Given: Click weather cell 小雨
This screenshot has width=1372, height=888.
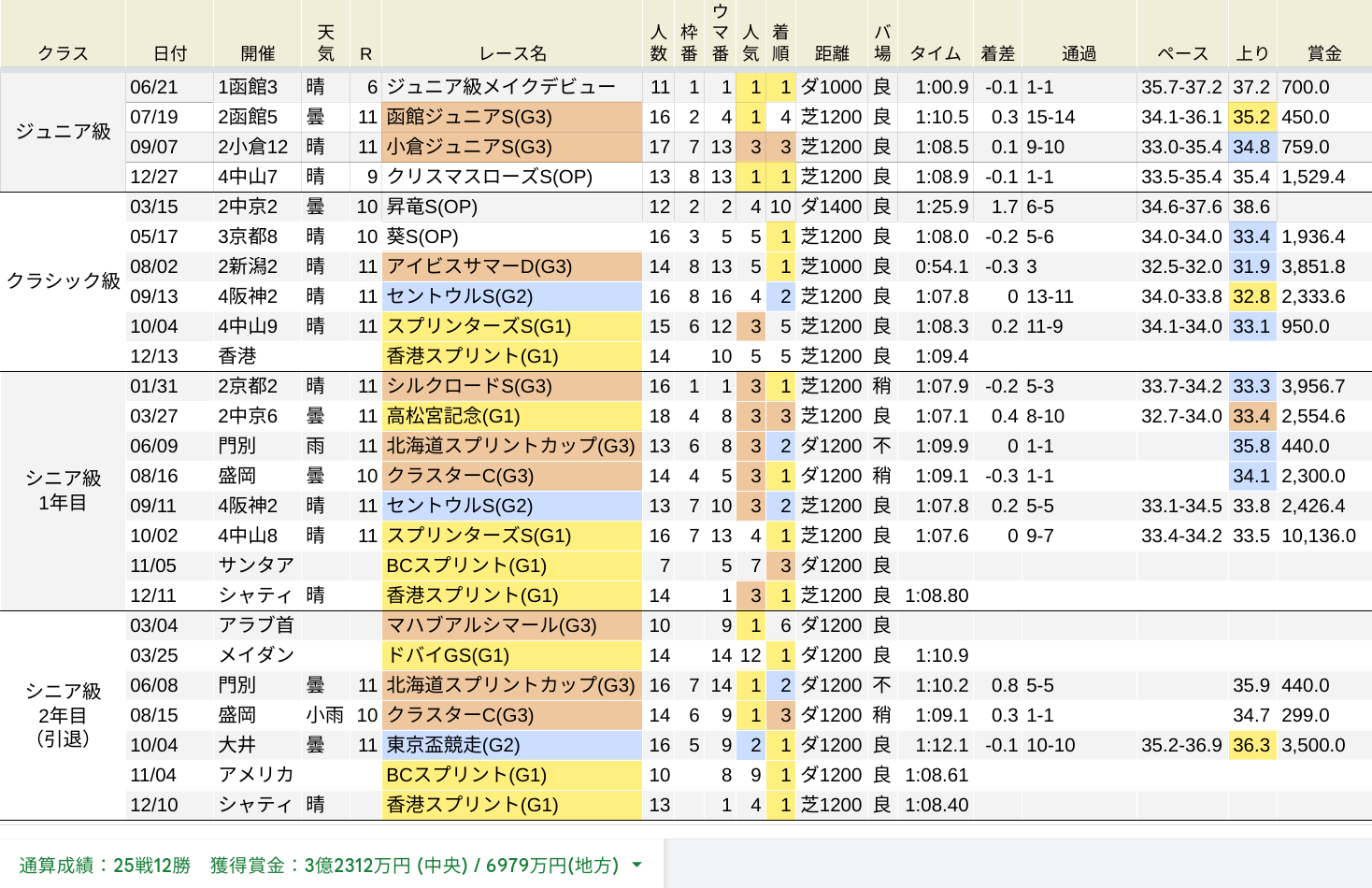Looking at the screenshot, I should (325, 715).
